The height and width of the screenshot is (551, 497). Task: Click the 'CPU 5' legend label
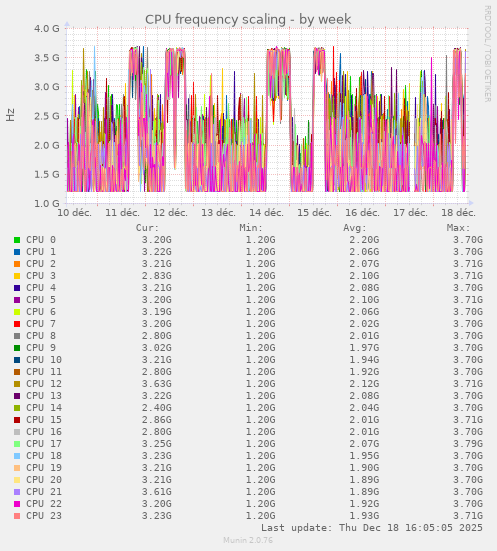pos(41,300)
